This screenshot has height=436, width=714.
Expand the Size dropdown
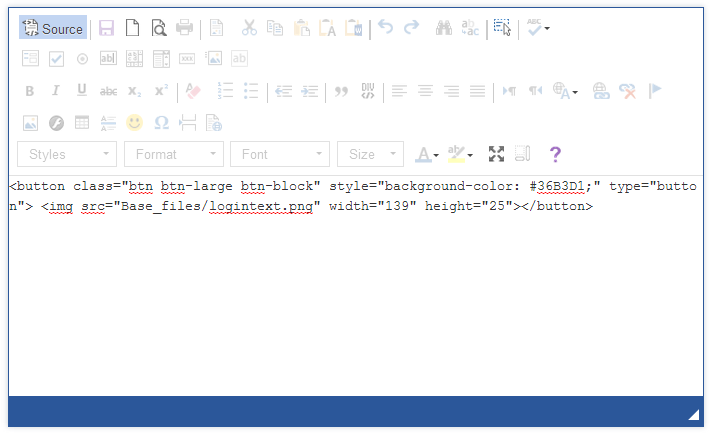[370, 154]
